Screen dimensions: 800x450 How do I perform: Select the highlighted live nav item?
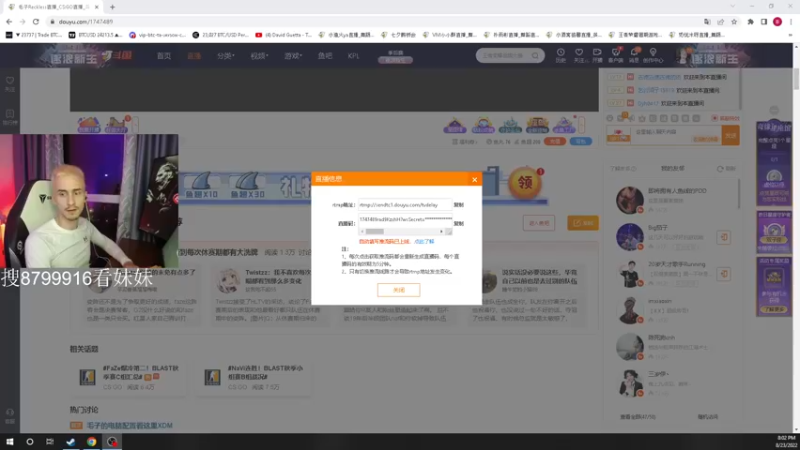(x=194, y=56)
